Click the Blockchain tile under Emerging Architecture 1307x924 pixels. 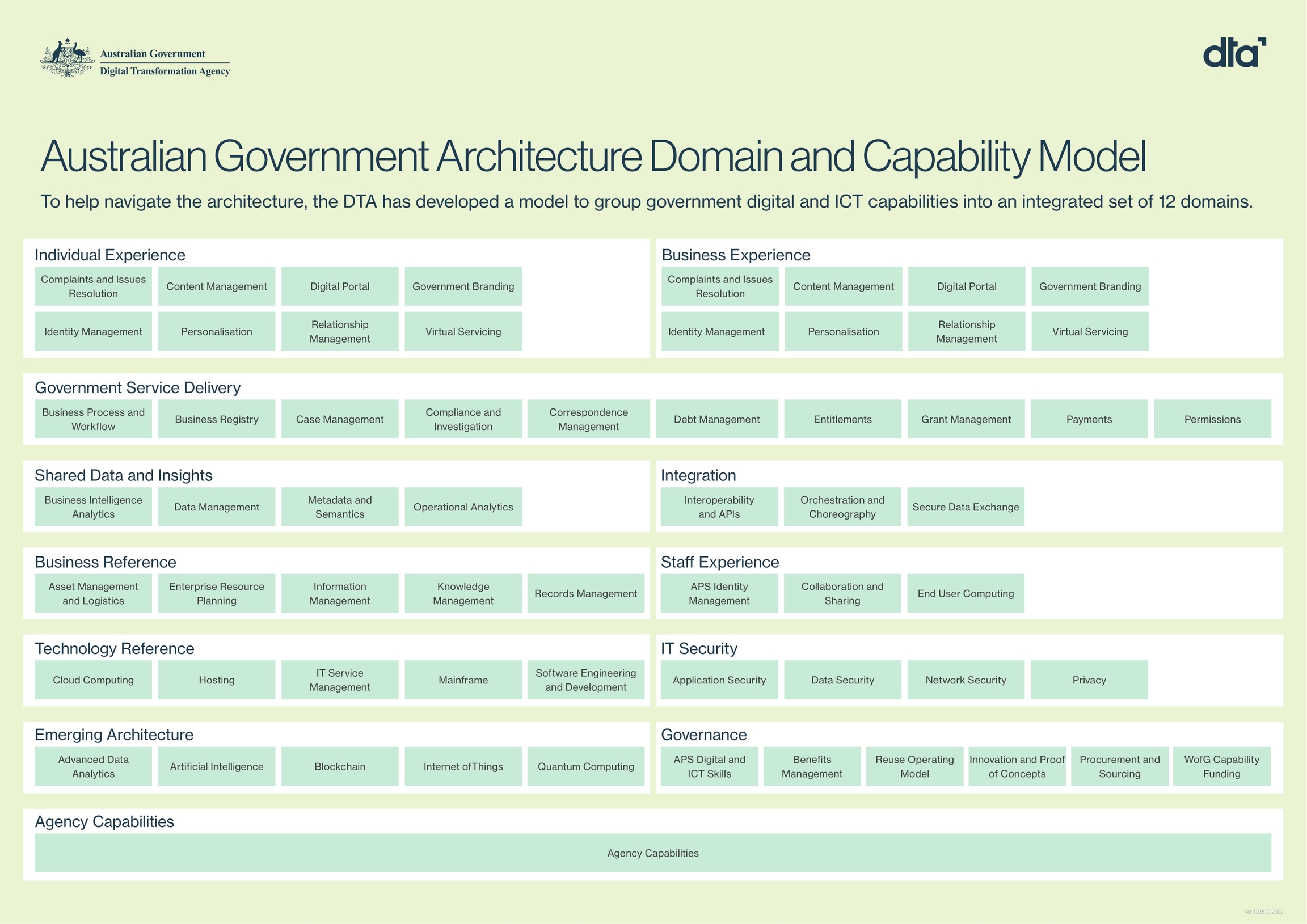click(340, 766)
